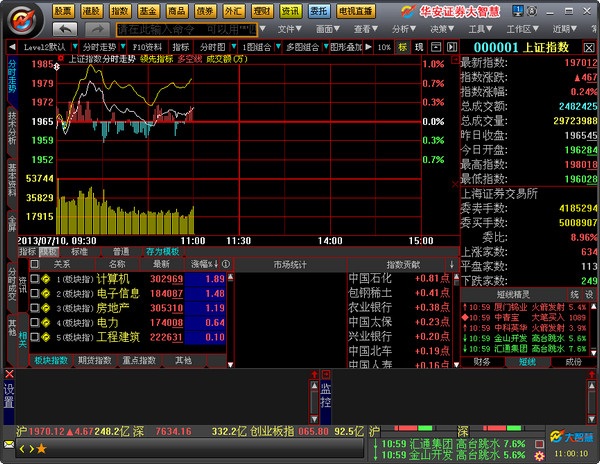Click the 设 settings button on 短线精灵
Viewport: 600px width, 464px height.
click(x=589, y=294)
